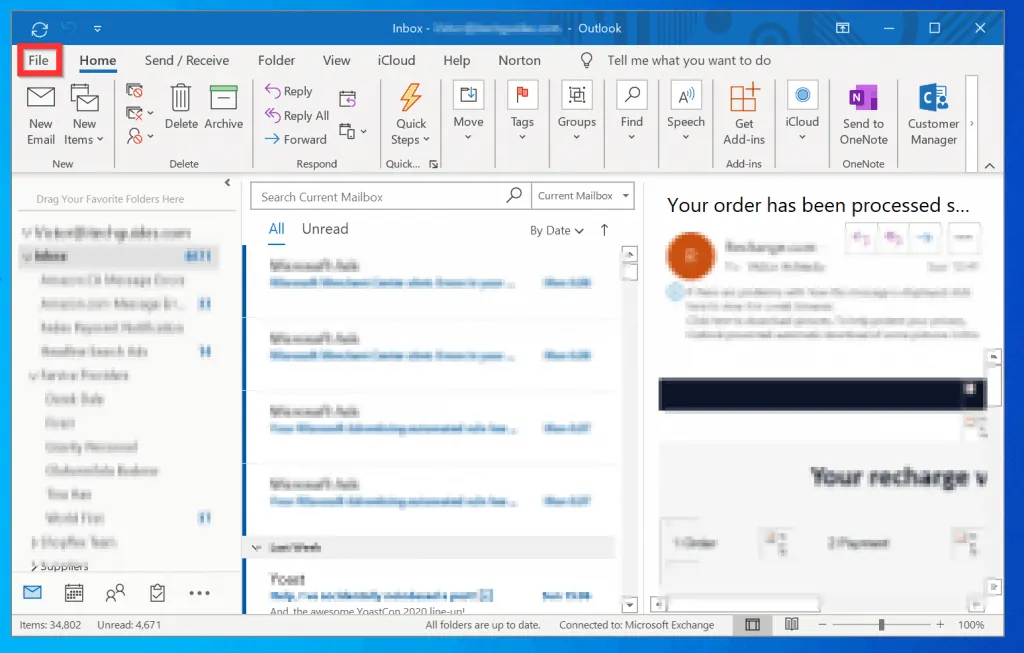
Task: Open the Junk dropdown icon
Action: click(x=139, y=136)
